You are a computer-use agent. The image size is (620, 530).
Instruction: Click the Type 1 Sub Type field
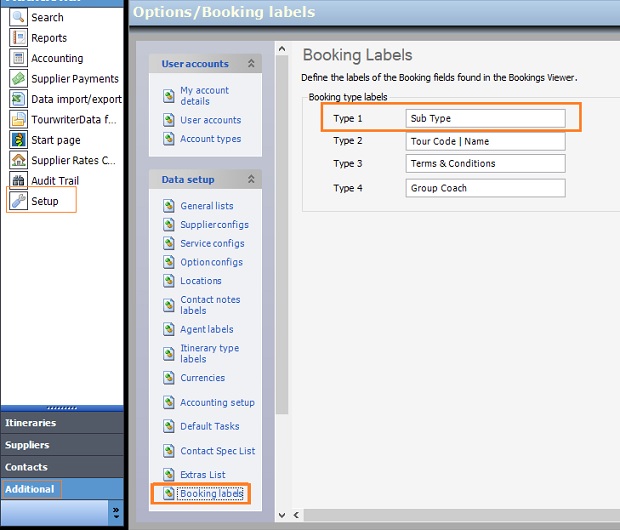(x=486, y=118)
